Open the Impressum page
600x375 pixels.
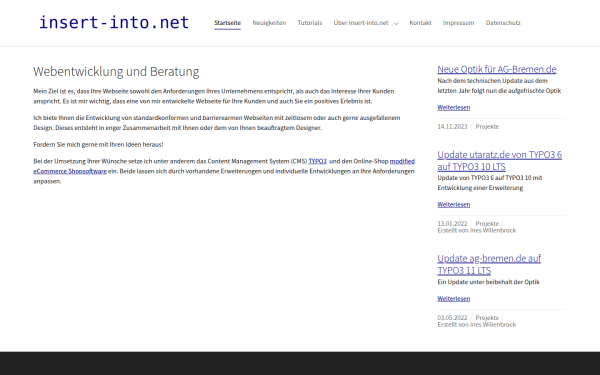458,23
